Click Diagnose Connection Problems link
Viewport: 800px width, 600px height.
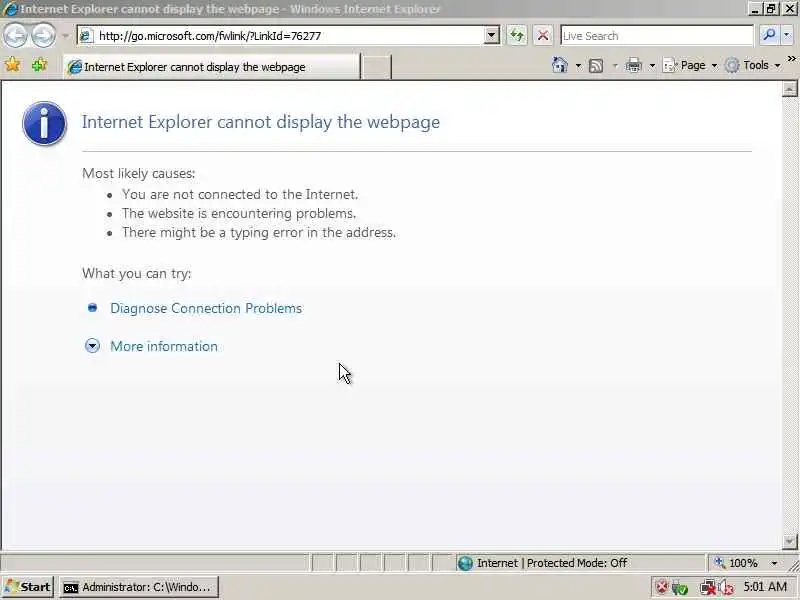(x=206, y=308)
